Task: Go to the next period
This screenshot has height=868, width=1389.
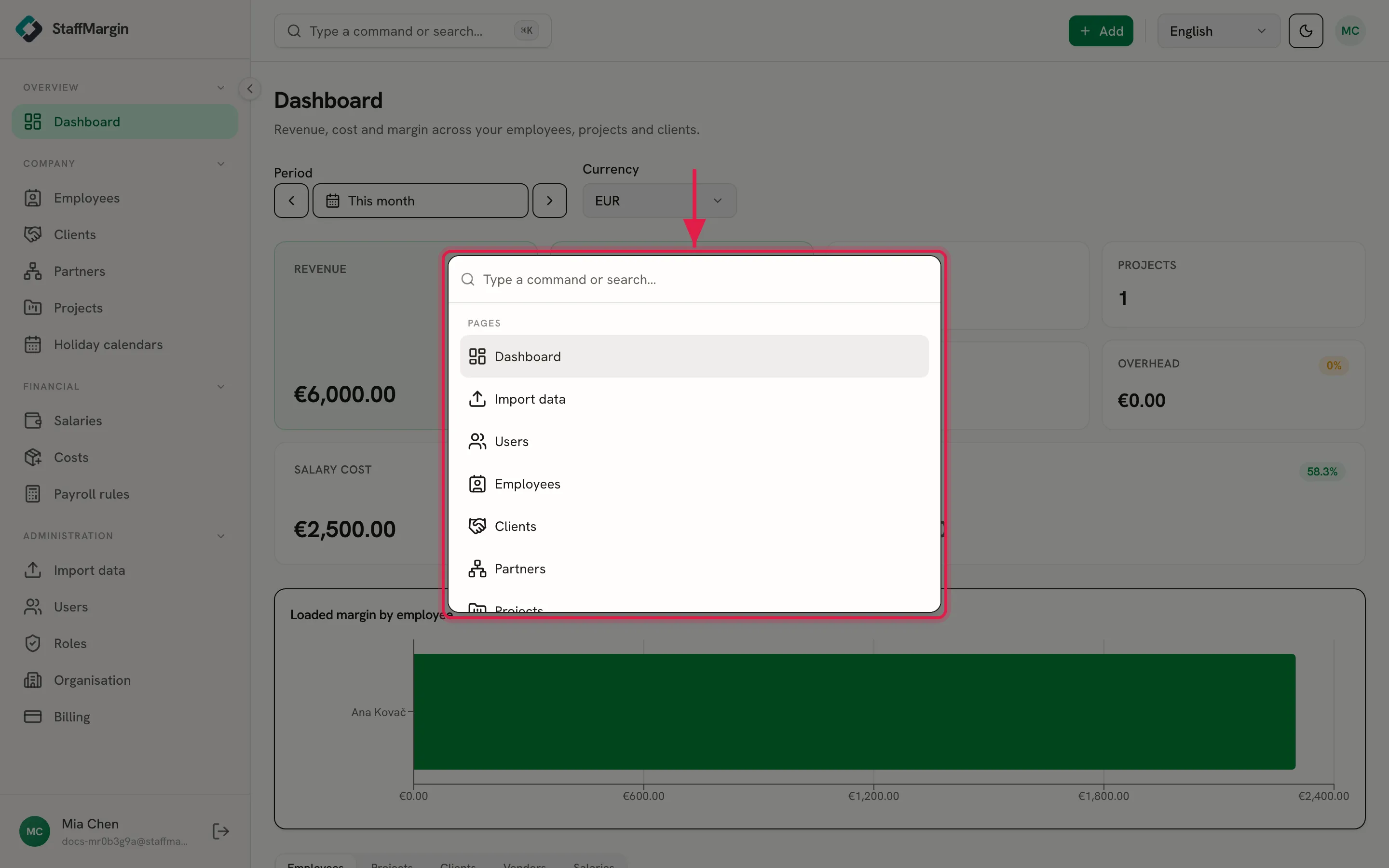Action: tap(550, 201)
